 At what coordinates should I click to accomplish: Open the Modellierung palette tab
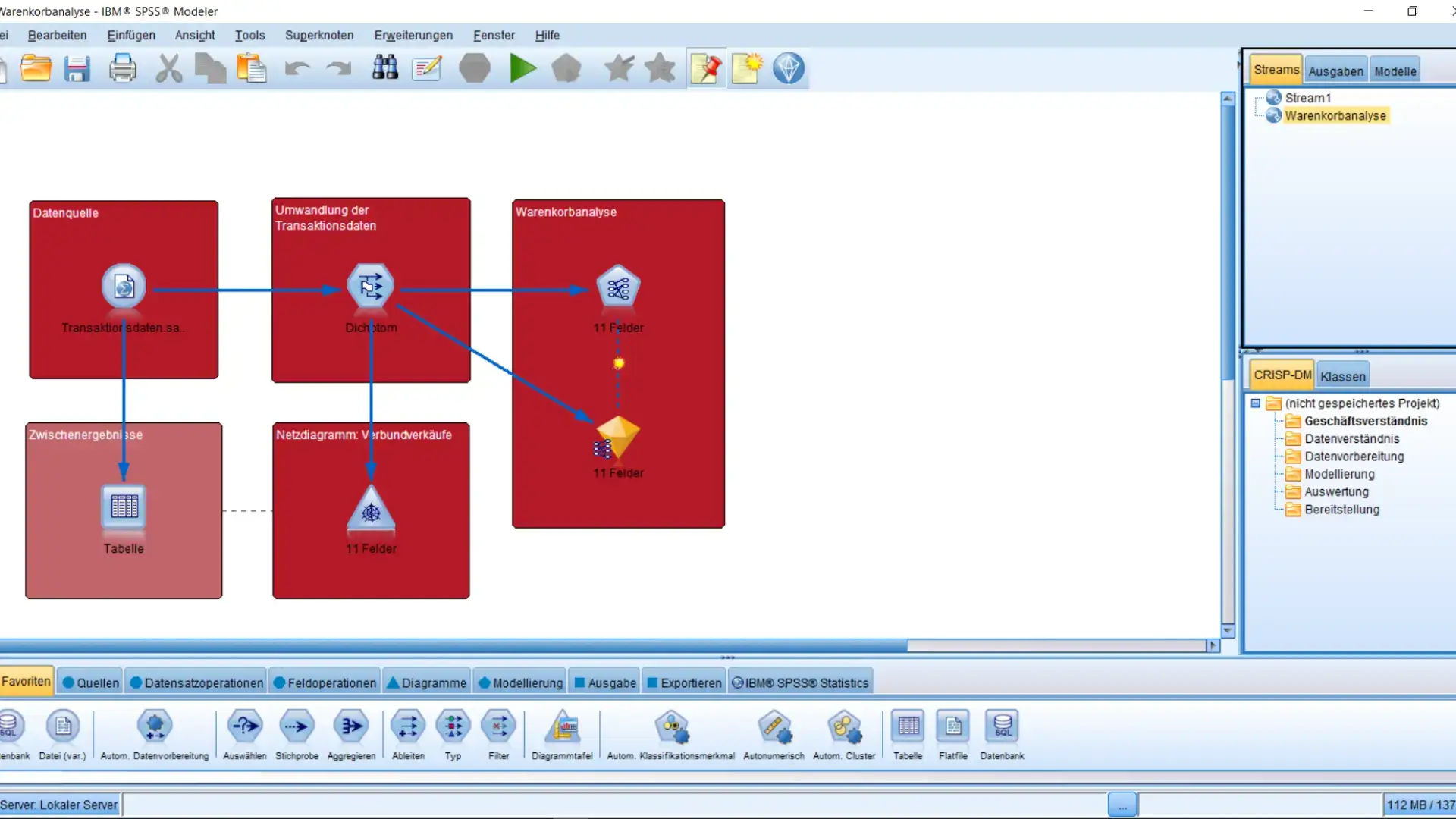(x=521, y=682)
